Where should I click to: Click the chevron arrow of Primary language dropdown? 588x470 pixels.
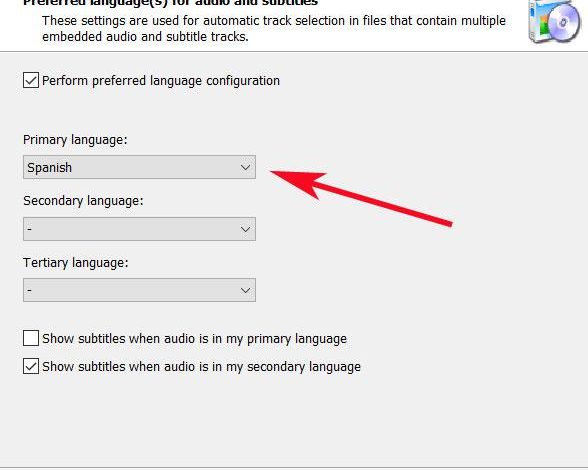tap(245, 167)
